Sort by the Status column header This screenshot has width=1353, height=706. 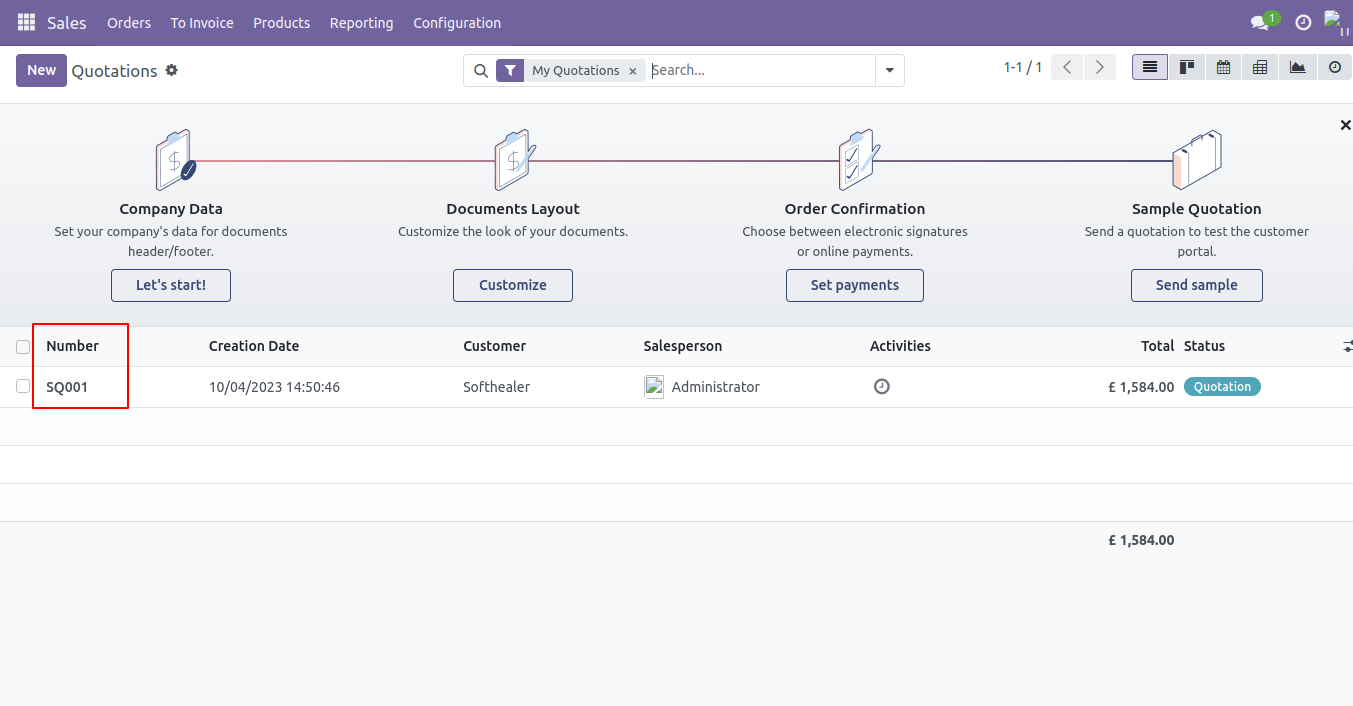click(1205, 346)
